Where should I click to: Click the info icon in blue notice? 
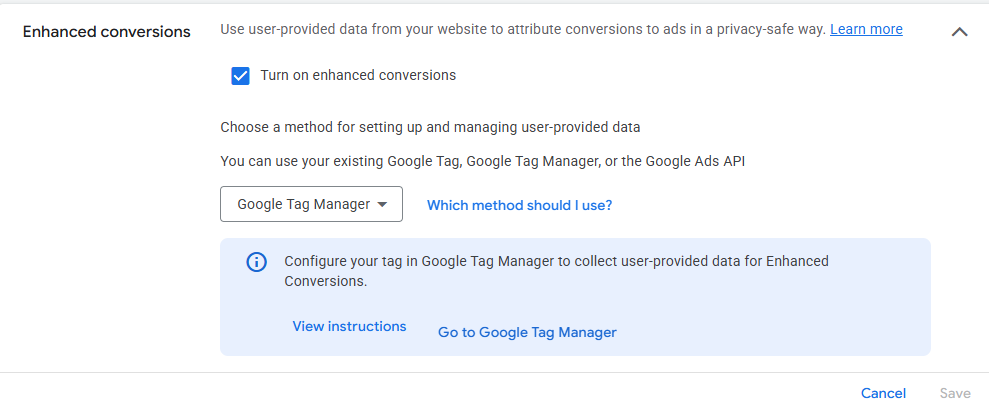click(x=256, y=262)
